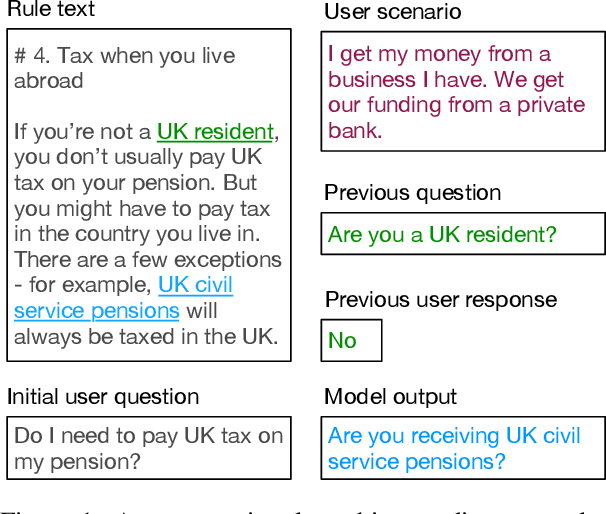606x514 pixels.
Task: Click the "you don't usually pay UK" line
Action: (136, 158)
